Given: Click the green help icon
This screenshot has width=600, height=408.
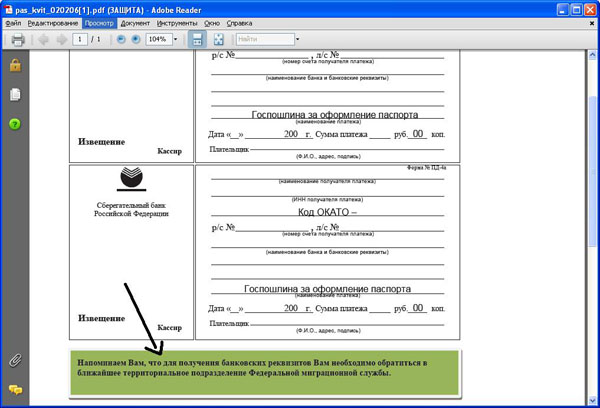Looking at the screenshot, I should (15, 124).
